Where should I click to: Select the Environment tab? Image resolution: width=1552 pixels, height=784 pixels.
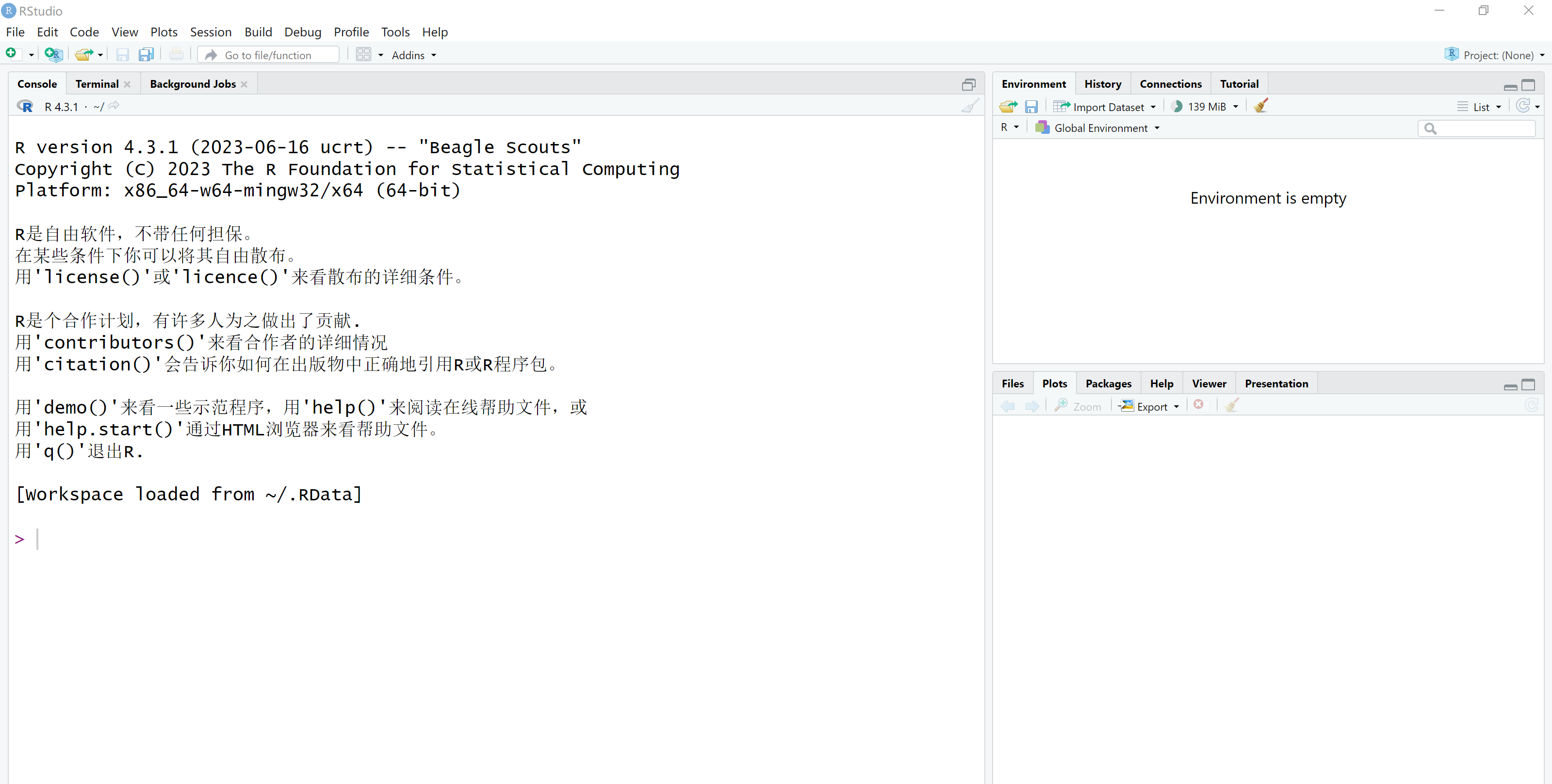coord(1033,84)
